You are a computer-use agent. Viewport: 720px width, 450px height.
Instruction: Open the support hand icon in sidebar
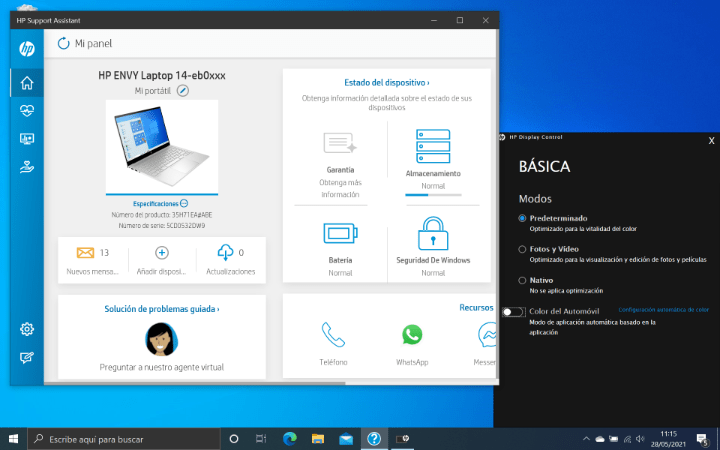click(x=27, y=167)
